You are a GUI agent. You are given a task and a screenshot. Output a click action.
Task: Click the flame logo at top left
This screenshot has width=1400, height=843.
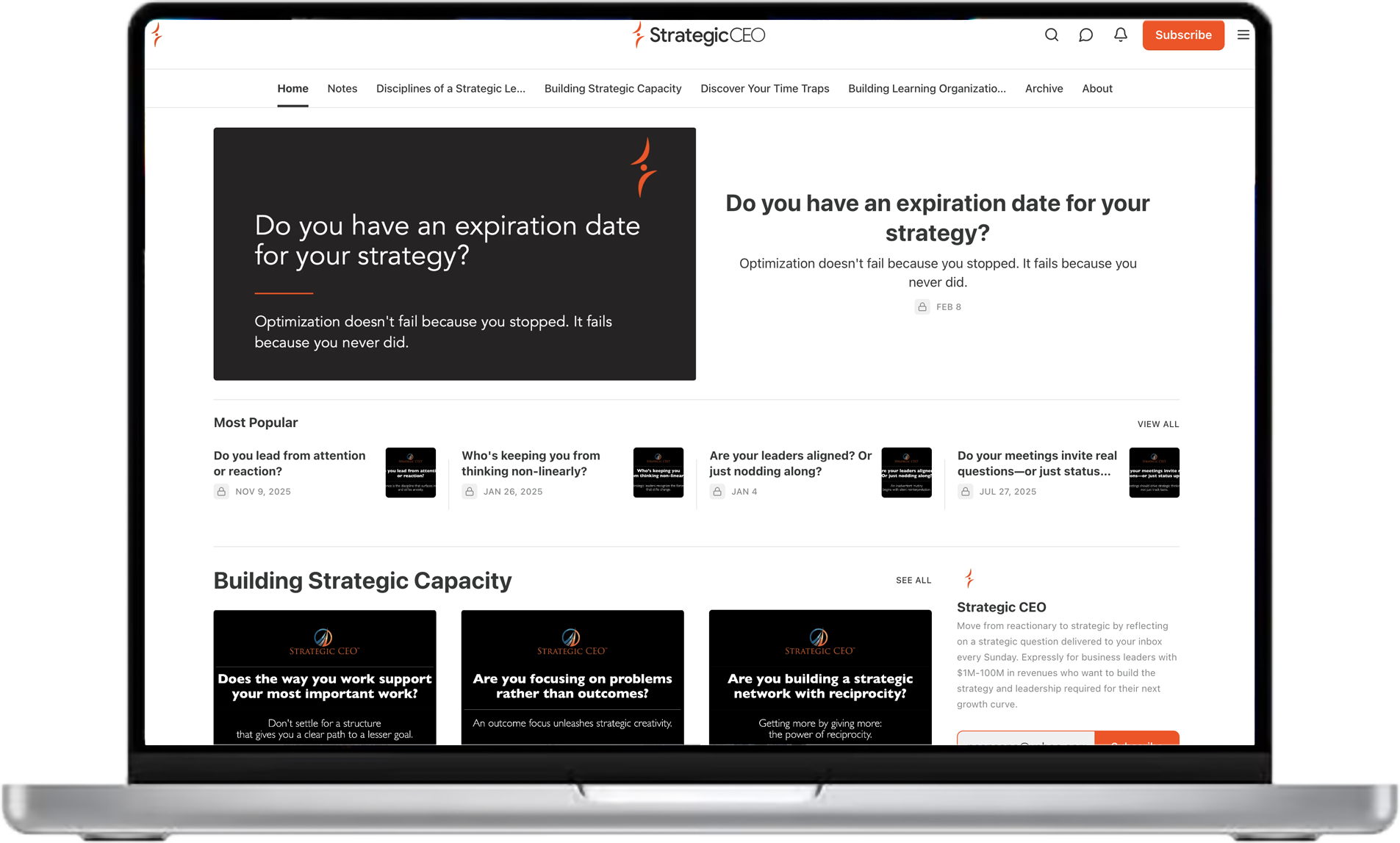(157, 35)
